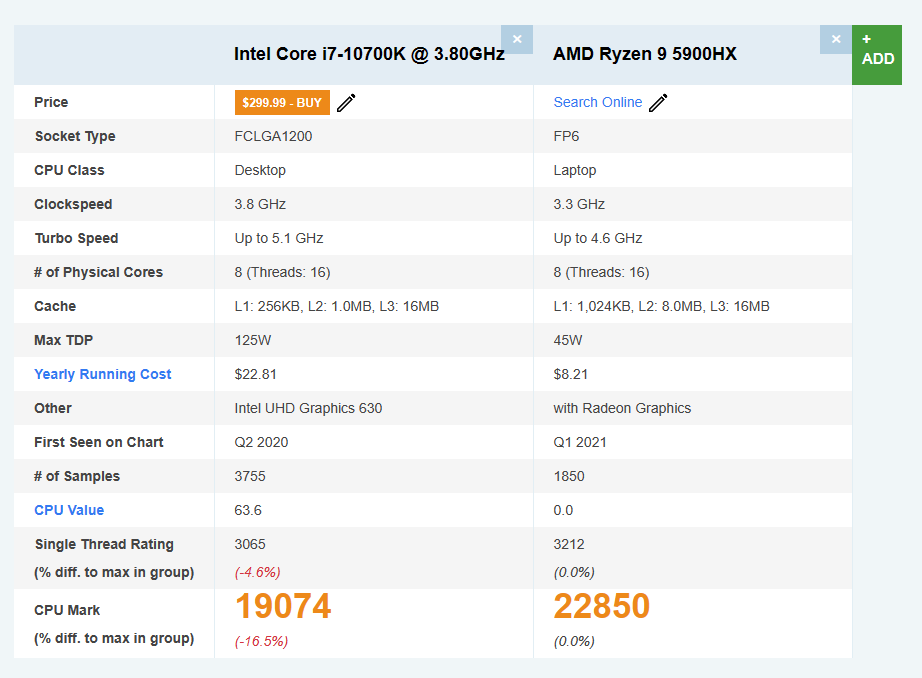Screen dimensions: 922x678
Task: Click the 3065 single thread rating
Action: click(x=250, y=545)
